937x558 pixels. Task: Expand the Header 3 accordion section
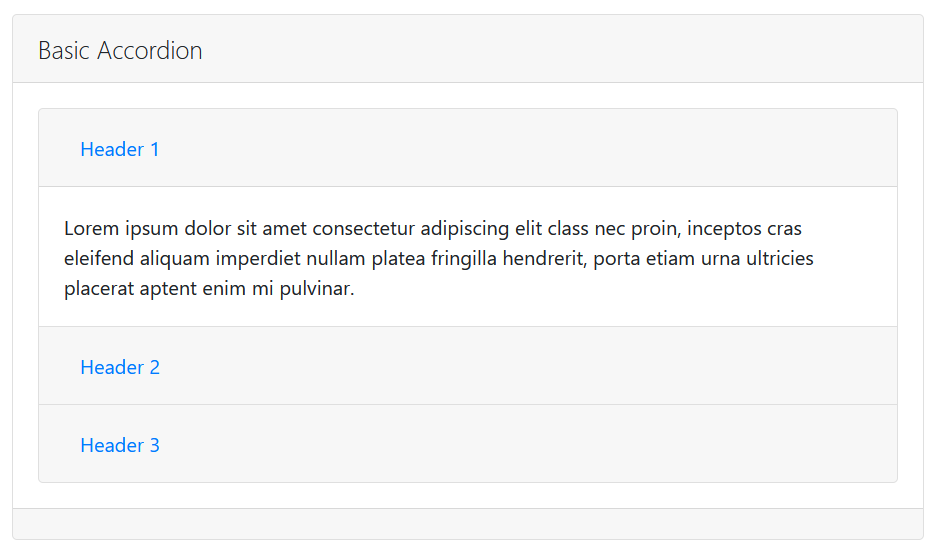coord(120,446)
